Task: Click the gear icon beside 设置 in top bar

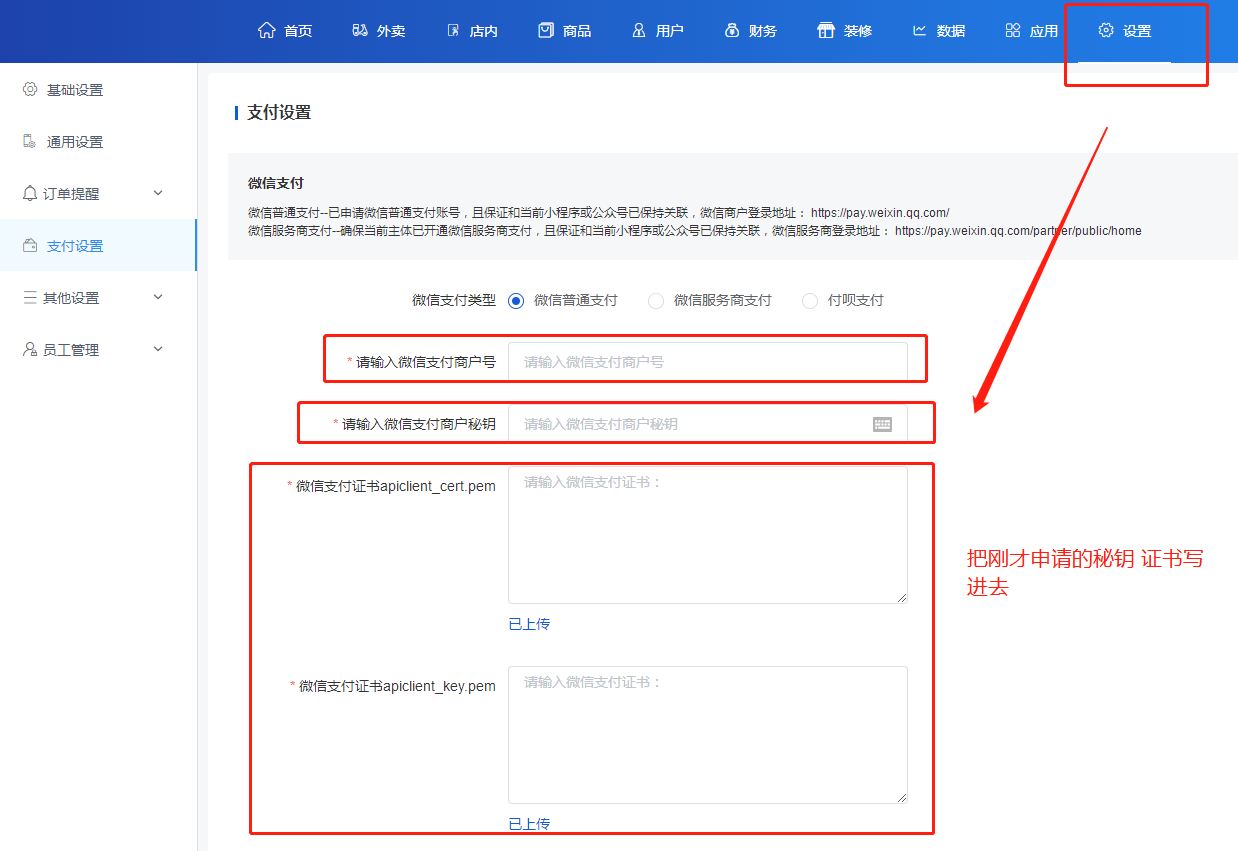Action: click(1106, 30)
